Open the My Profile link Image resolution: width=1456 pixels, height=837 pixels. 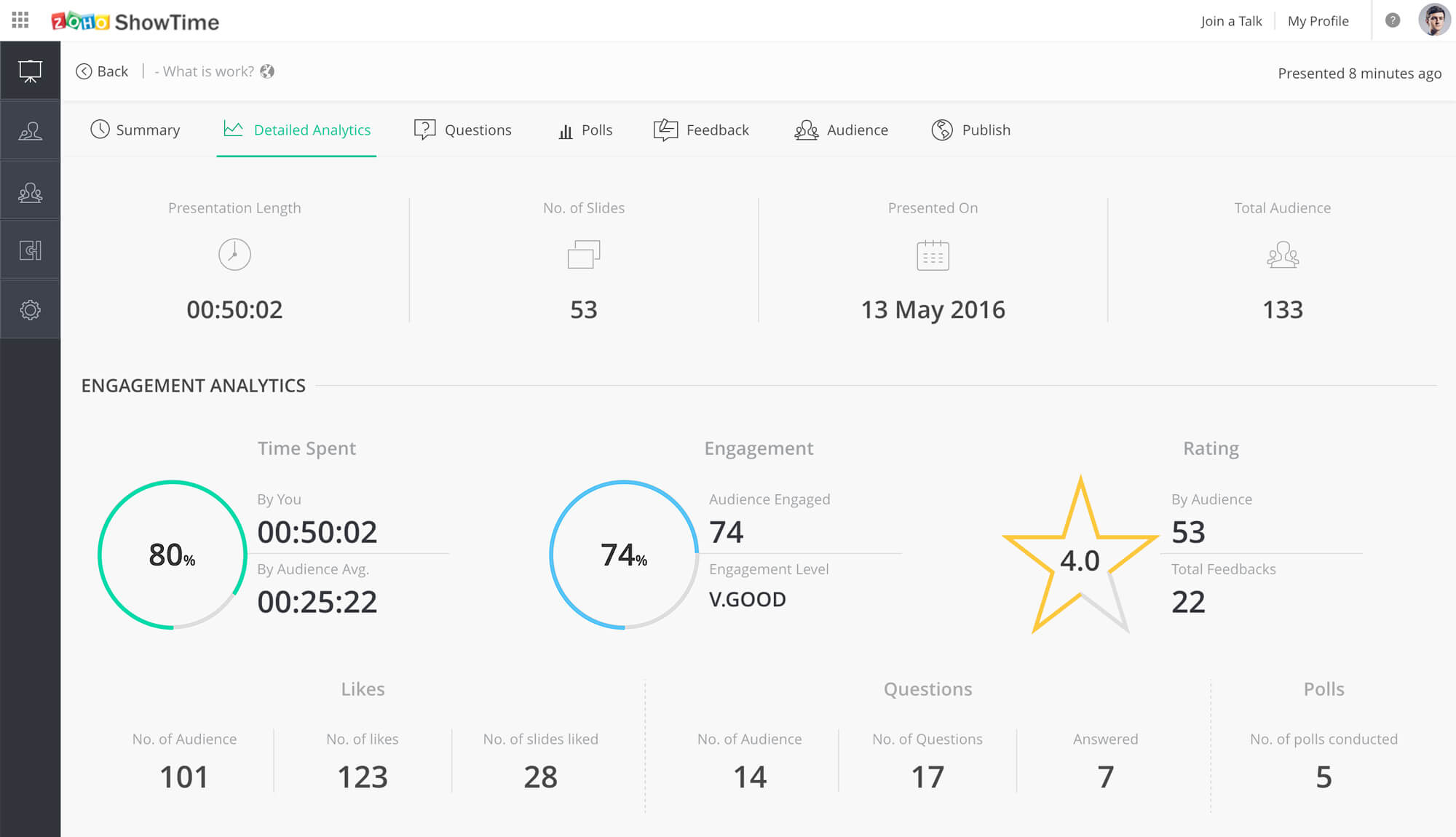[1318, 21]
